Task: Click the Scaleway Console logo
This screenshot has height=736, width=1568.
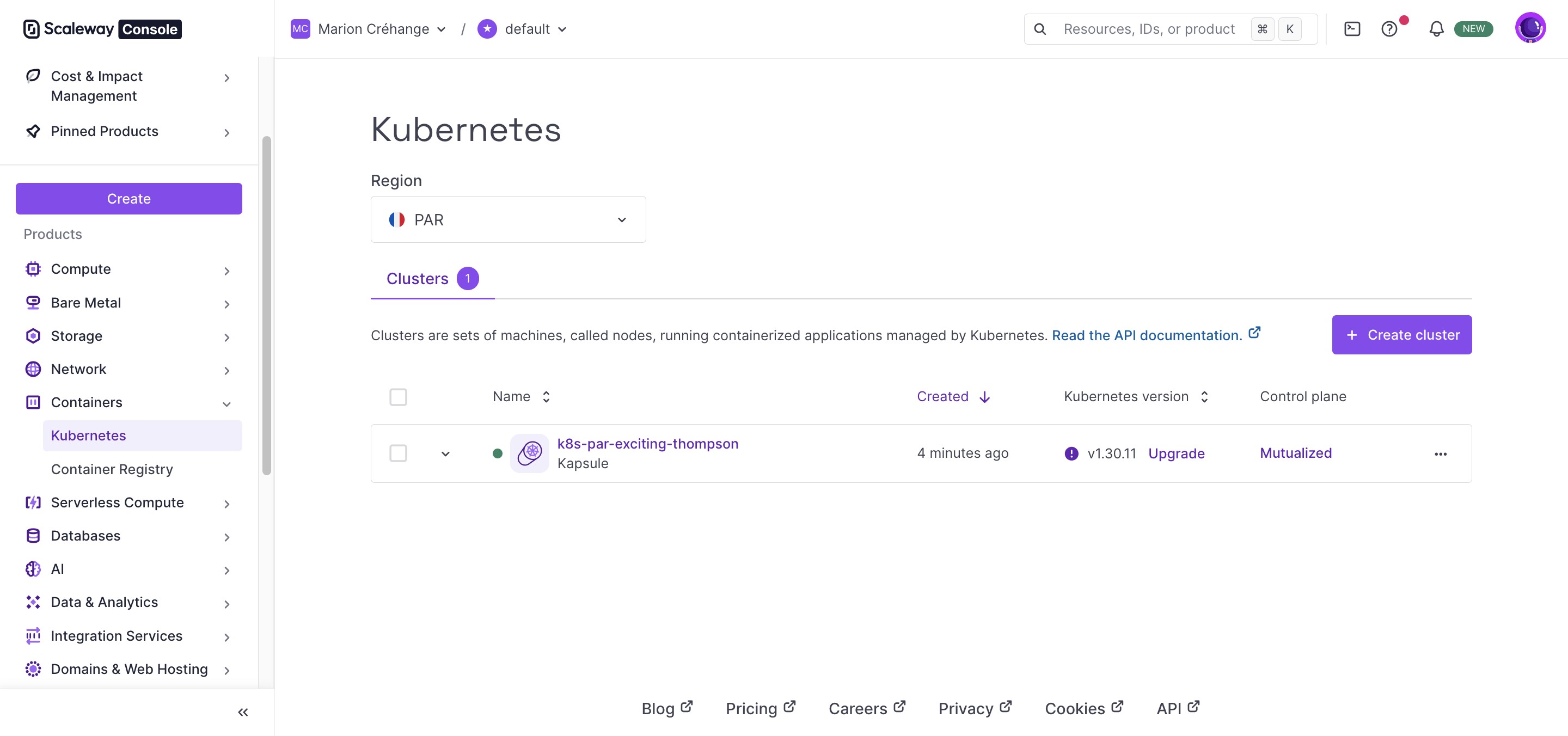Action: 102,29
